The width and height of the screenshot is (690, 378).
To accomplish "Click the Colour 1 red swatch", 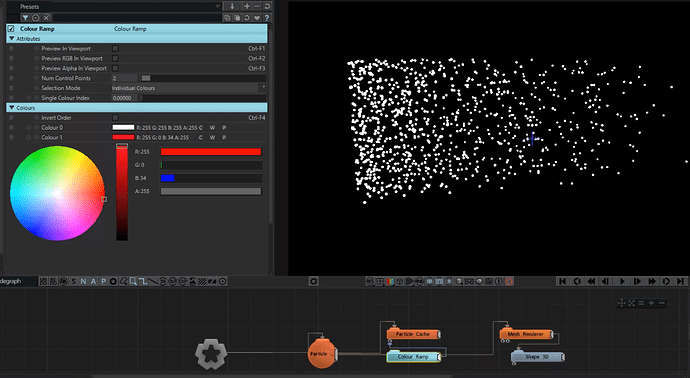I will pos(123,137).
